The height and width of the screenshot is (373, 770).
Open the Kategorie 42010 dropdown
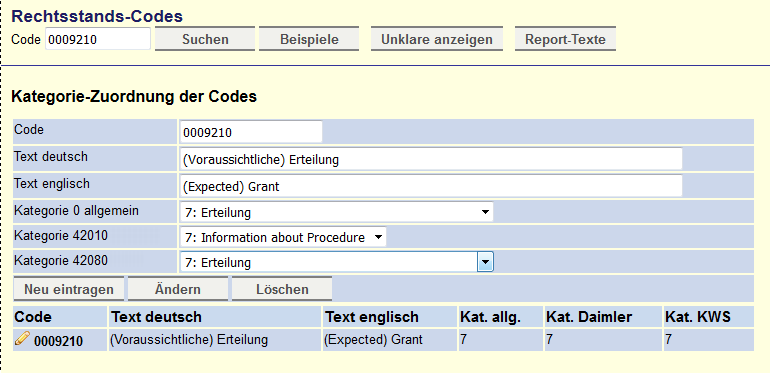click(x=283, y=238)
